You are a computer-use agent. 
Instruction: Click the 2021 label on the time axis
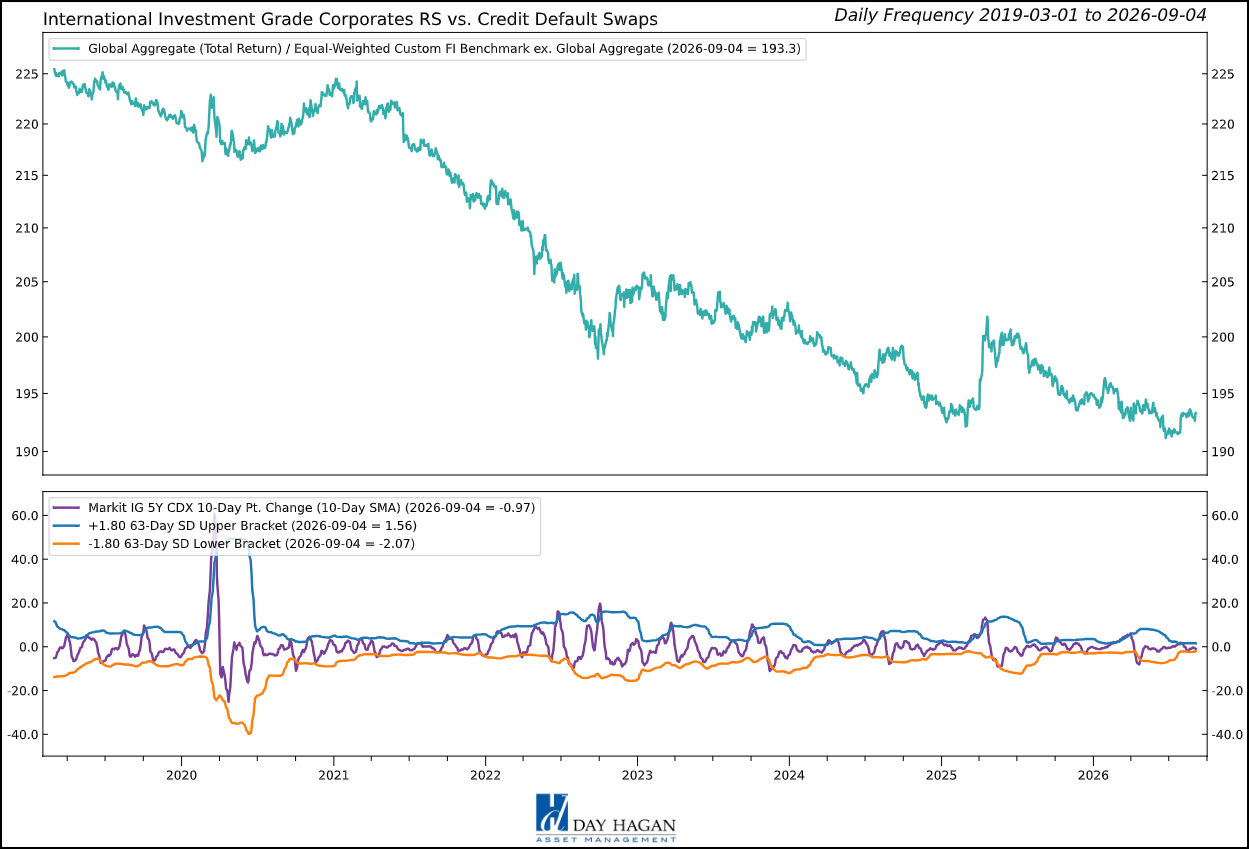click(333, 775)
